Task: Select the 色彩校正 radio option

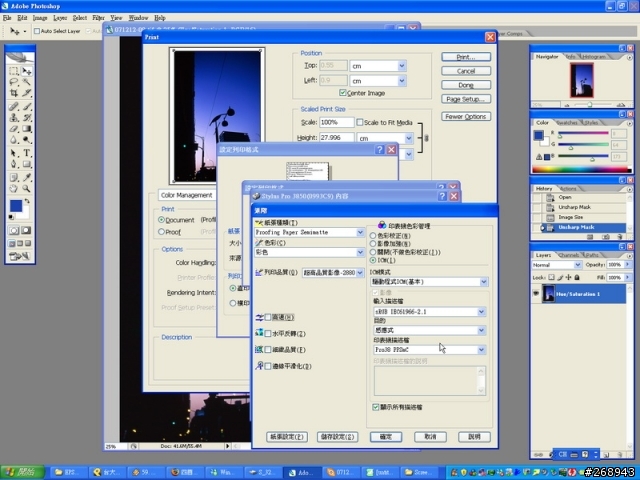Action: [373, 236]
